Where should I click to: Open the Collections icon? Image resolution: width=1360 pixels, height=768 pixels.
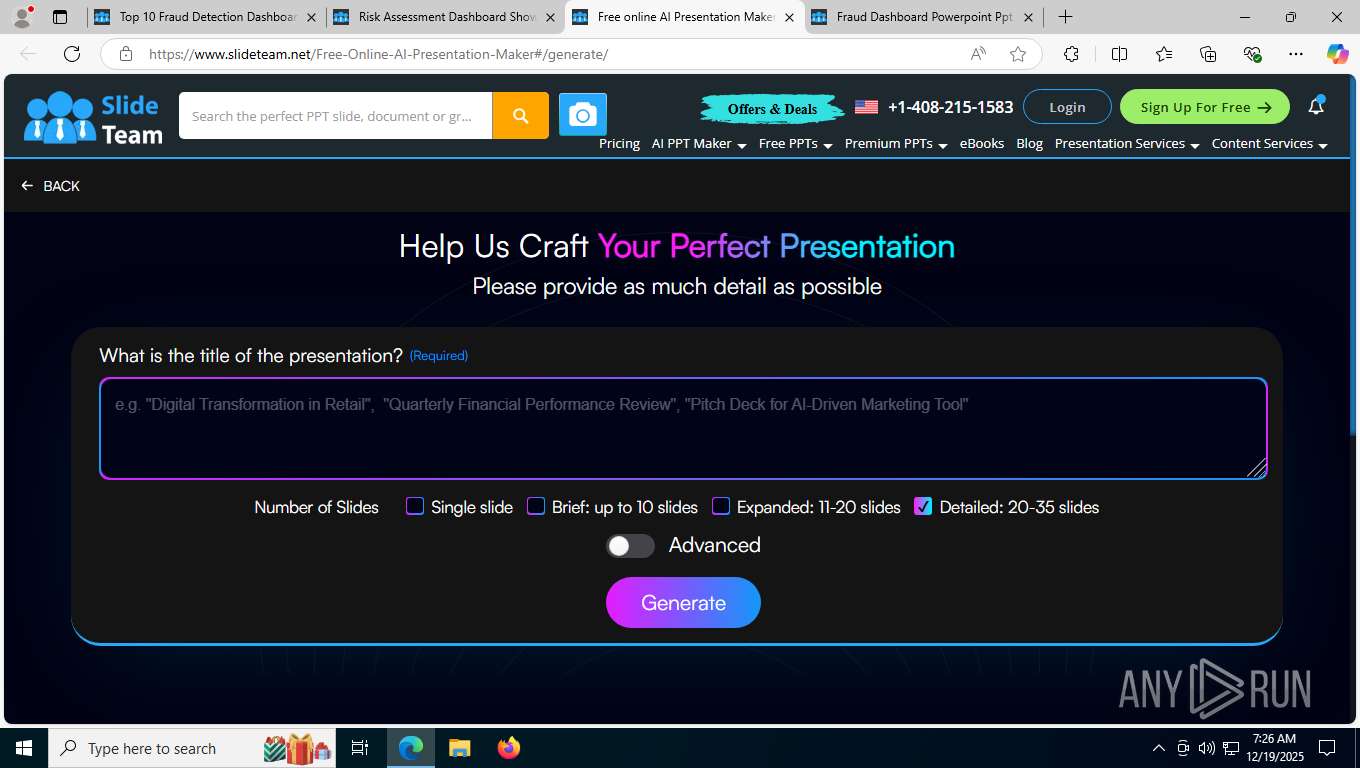pos(1208,54)
